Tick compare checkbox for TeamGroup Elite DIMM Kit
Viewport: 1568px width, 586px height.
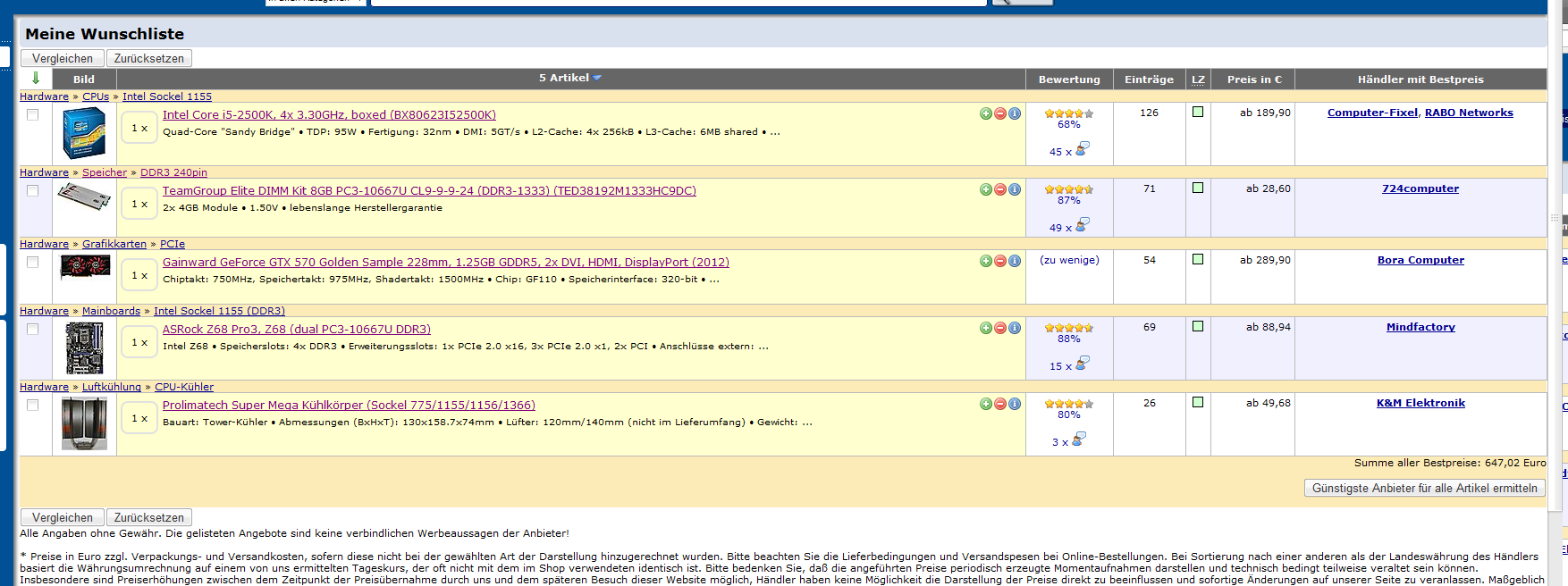33,190
